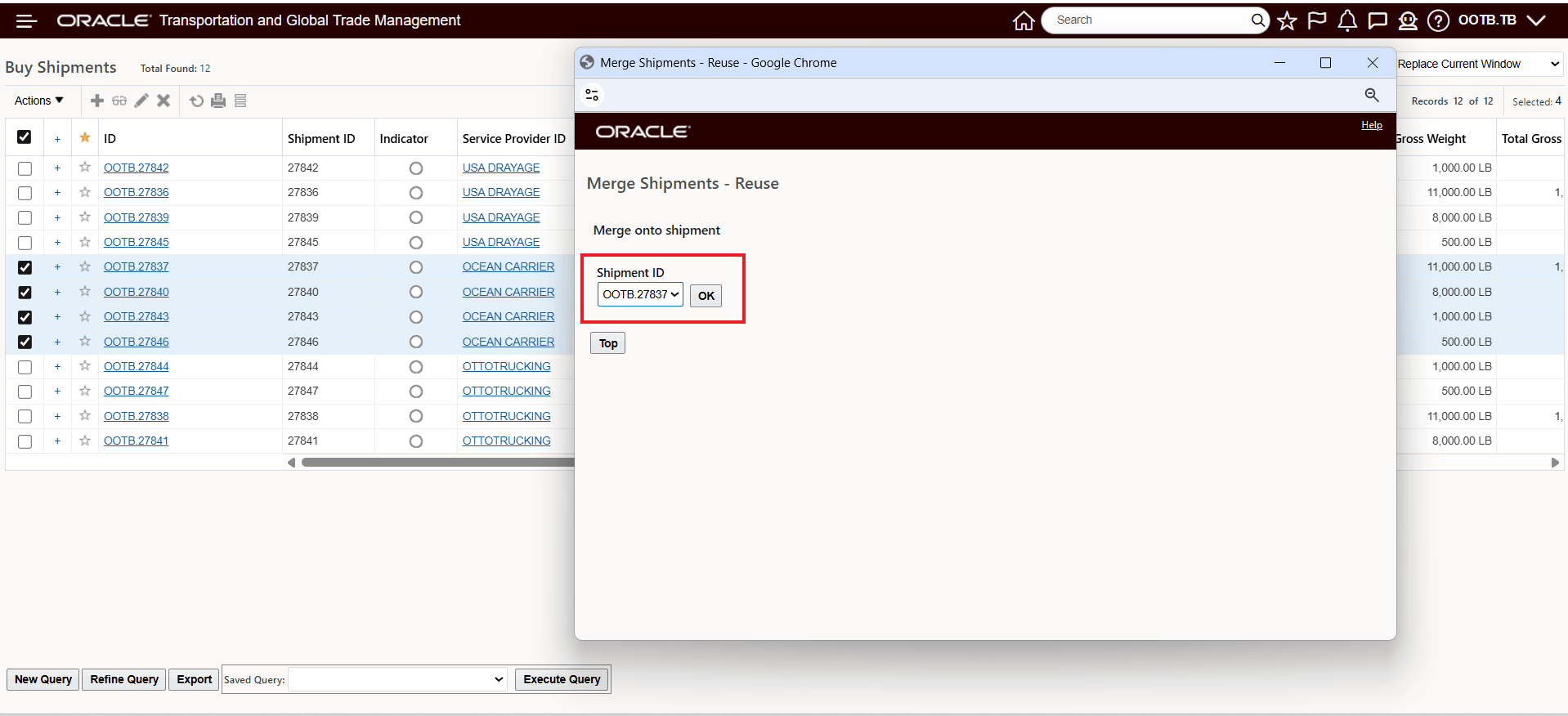Image resolution: width=1568 pixels, height=716 pixels.
Task: Uncheck the box for shipment OOTB.27846
Action: [x=25, y=342]
